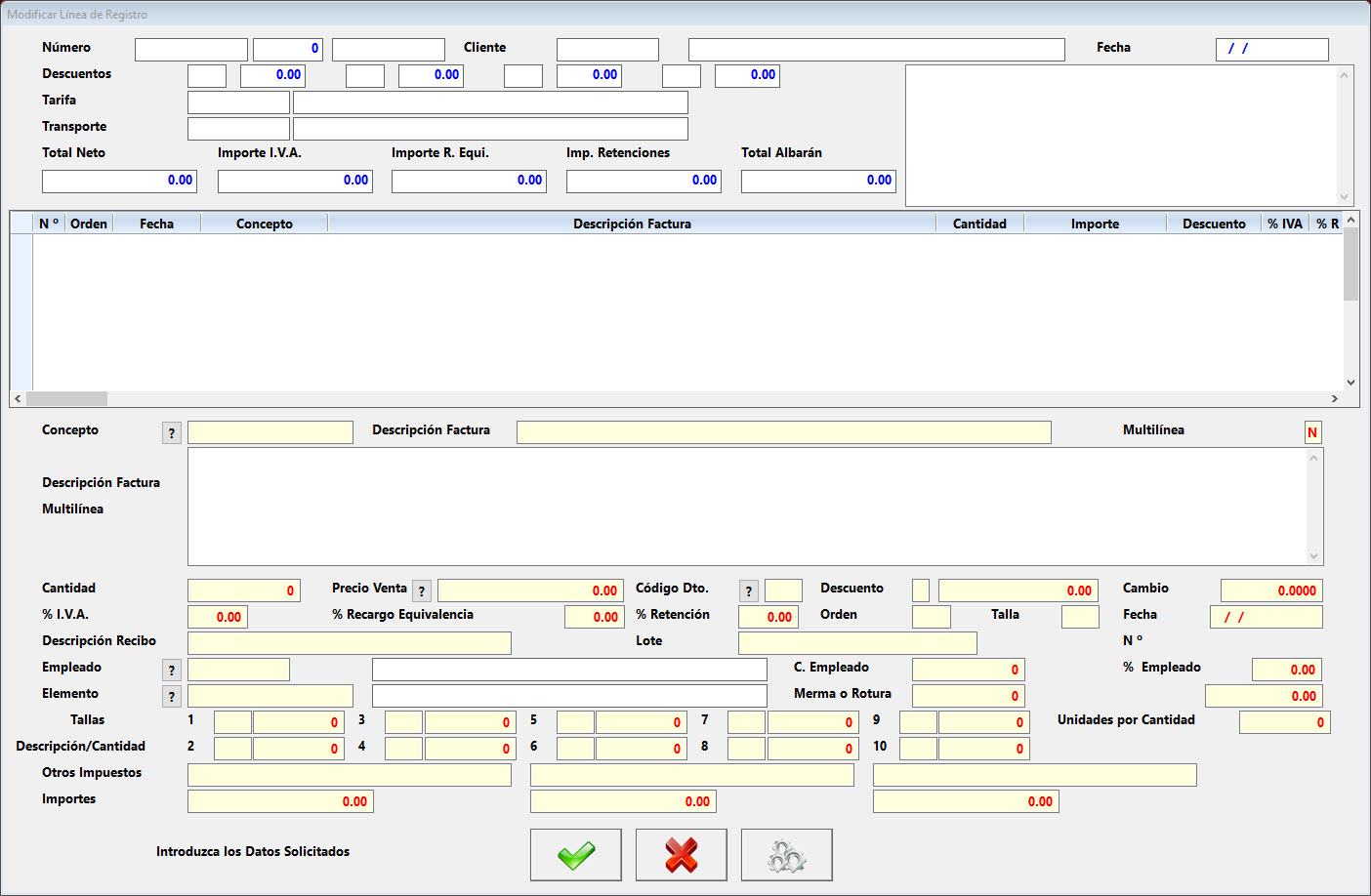Focus the Merma o Rotura field

pyautogui.click(x=969, y=696)
